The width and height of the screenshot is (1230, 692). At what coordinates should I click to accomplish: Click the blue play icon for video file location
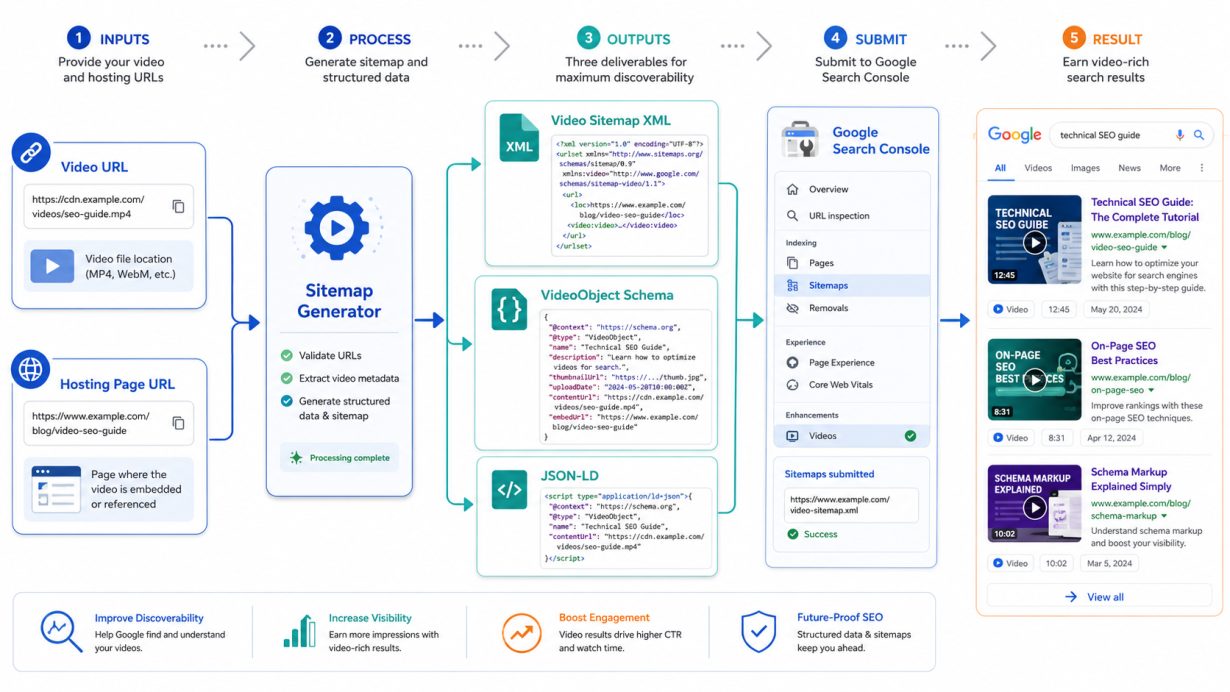(x=52, y=266)
